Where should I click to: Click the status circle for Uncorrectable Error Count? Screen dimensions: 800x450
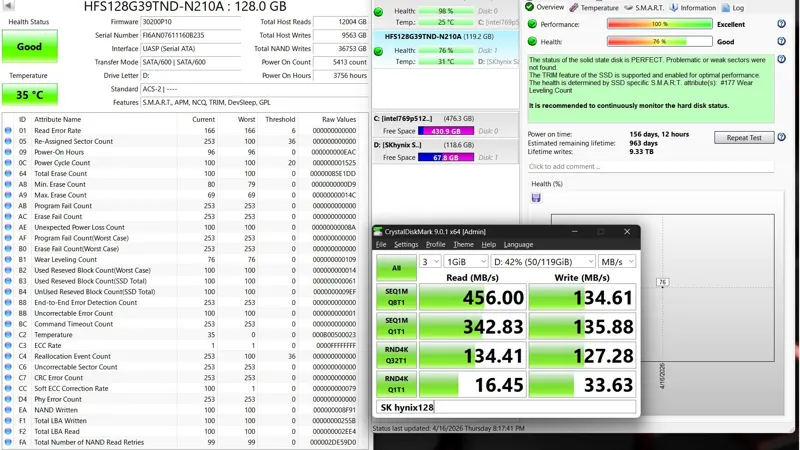8,313
